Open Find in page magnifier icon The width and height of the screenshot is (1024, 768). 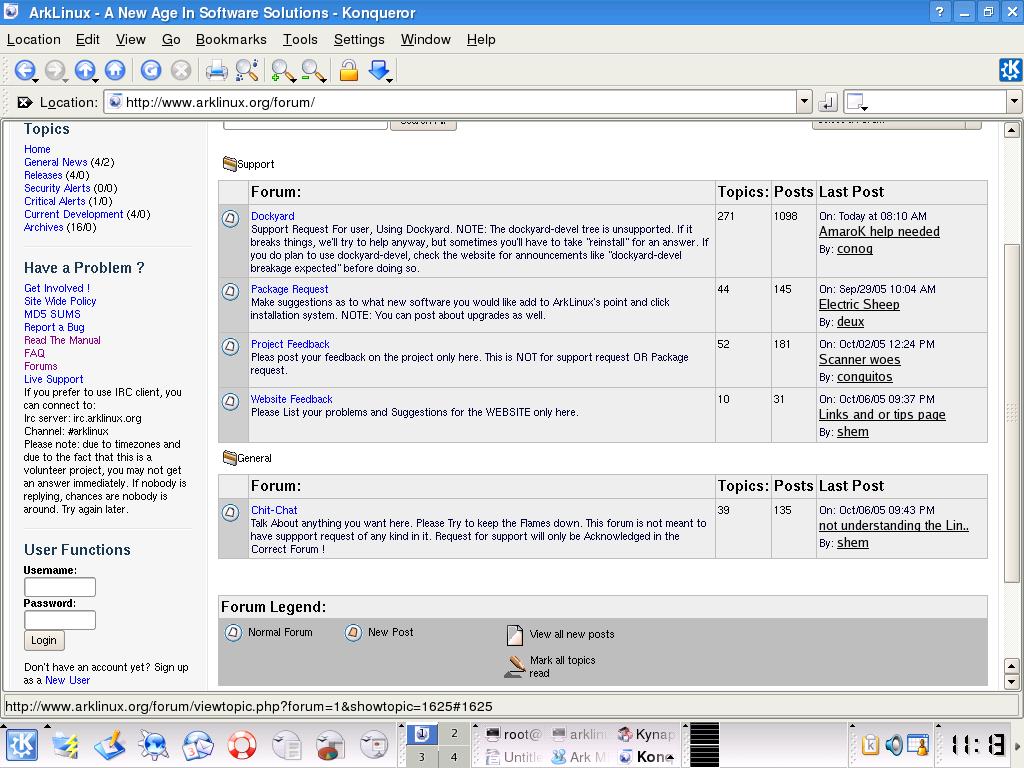point(247,70)
